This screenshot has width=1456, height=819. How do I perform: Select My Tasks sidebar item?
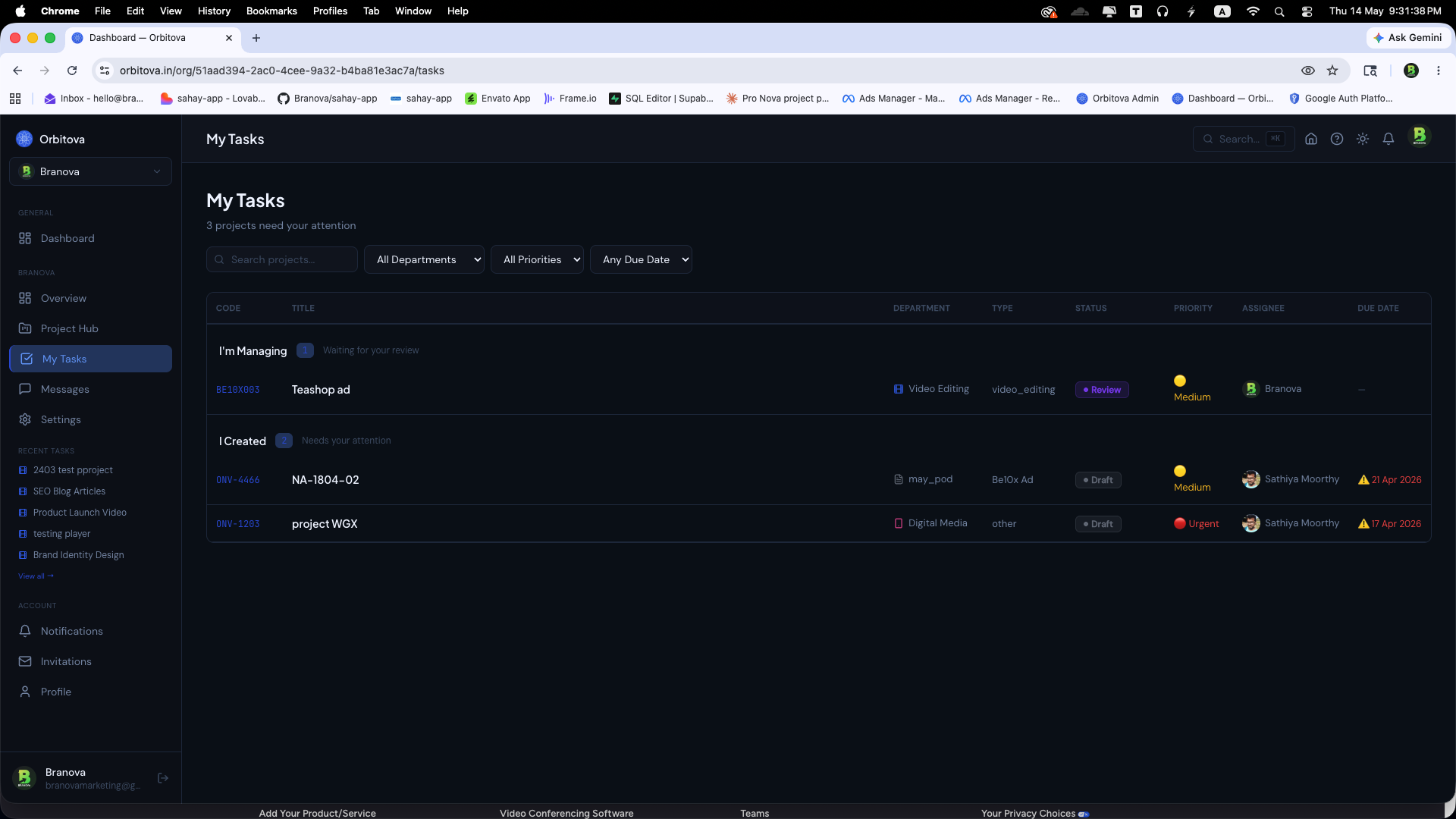[90, 359]
